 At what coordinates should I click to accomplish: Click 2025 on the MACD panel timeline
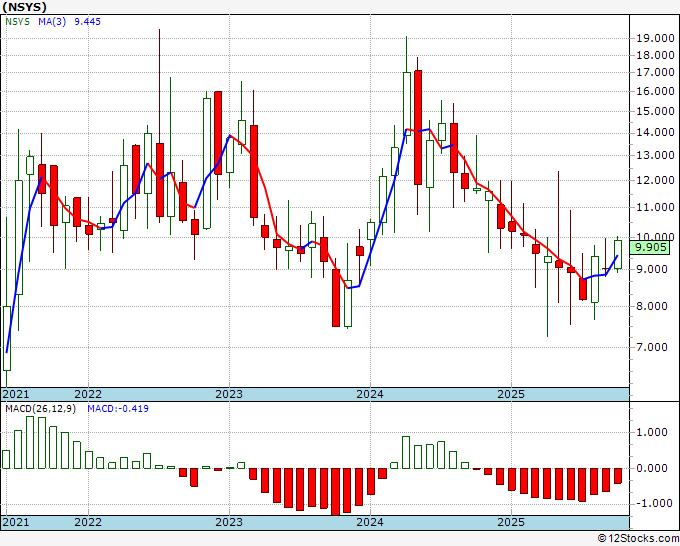(511, 523)
